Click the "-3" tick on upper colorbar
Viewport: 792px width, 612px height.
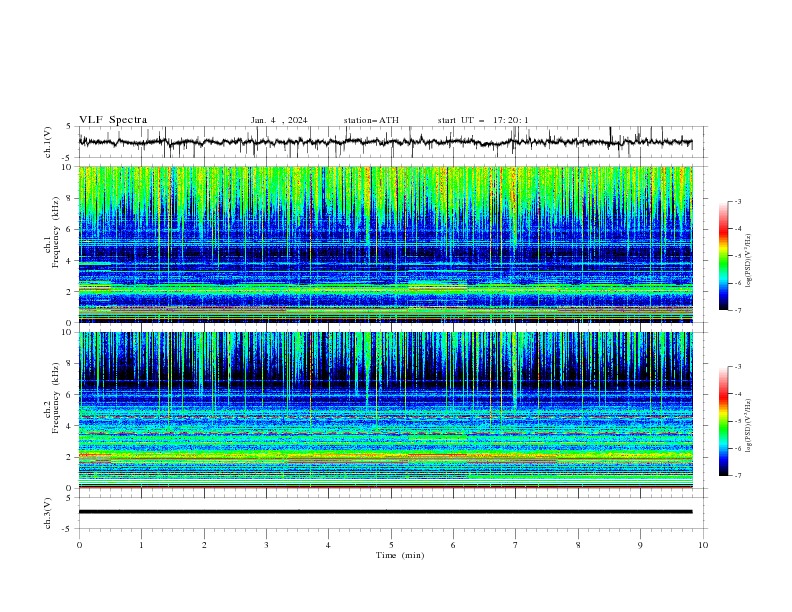coord(737,201)
